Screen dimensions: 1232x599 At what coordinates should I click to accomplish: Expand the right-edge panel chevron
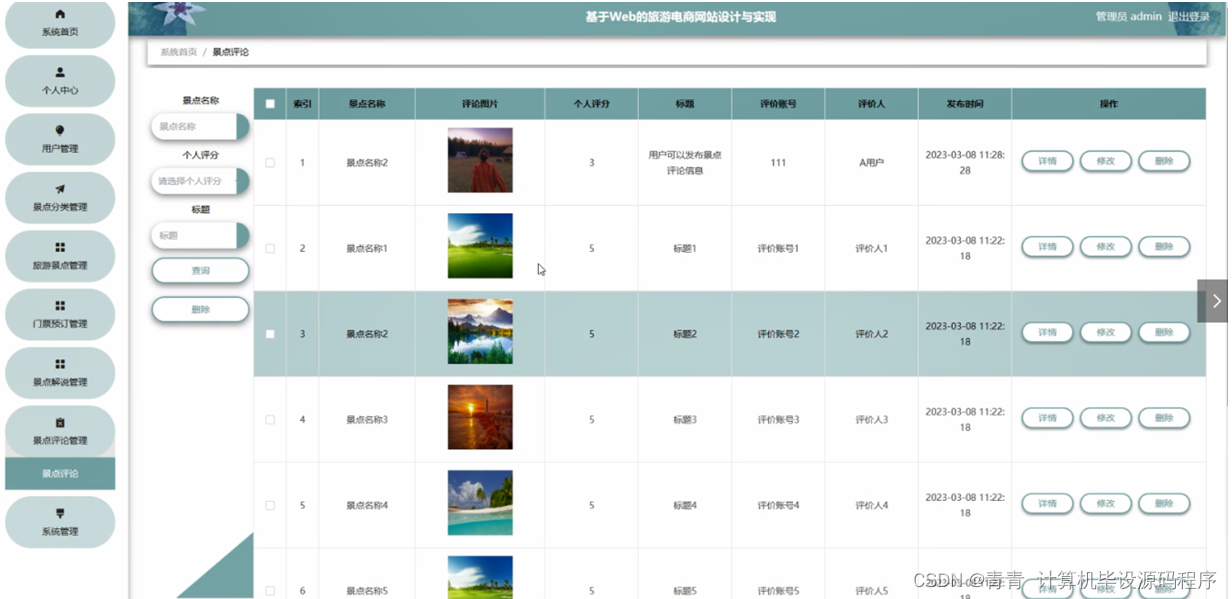pos(1215,300)
